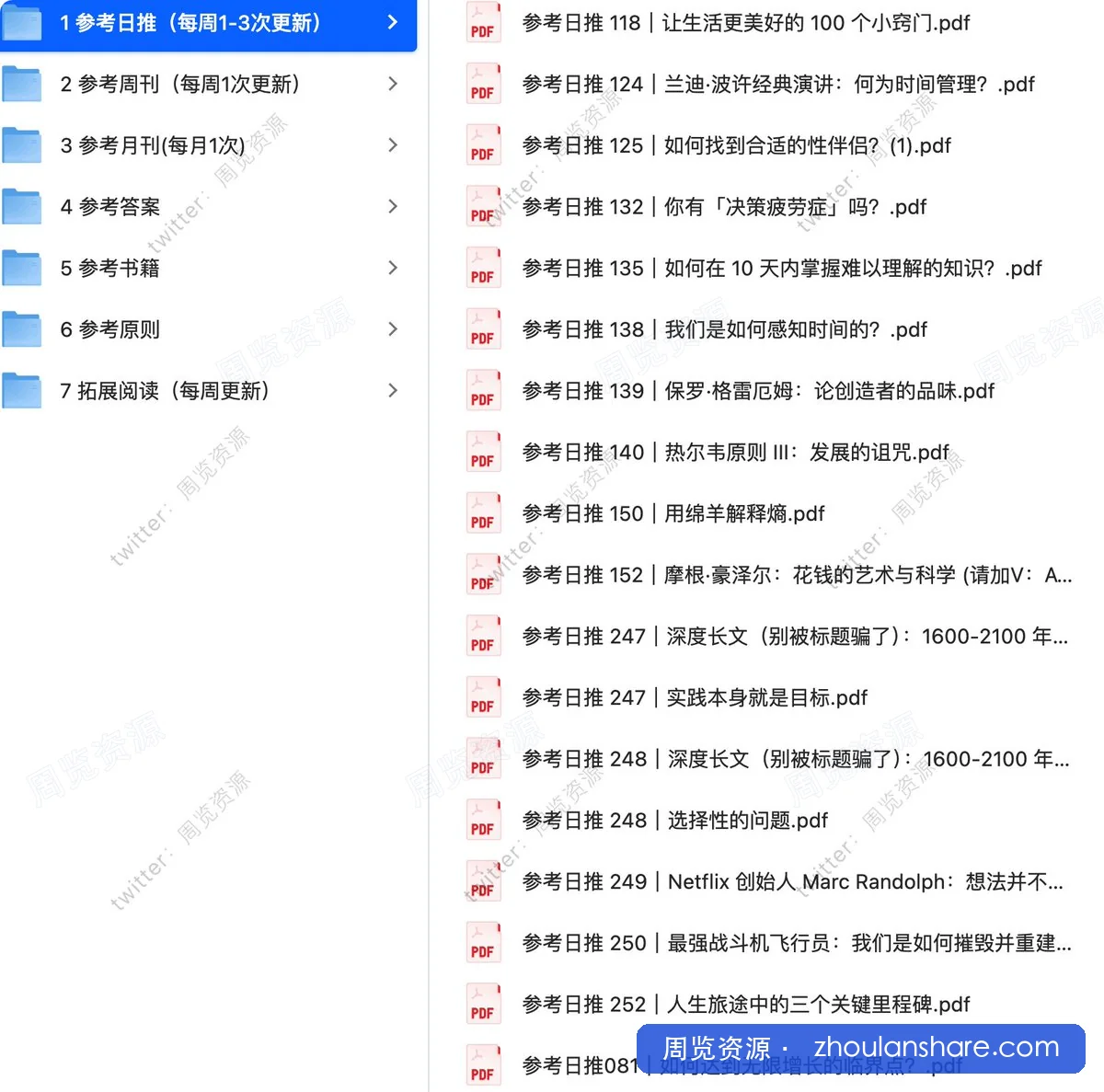1104x1092 pixels.
Task: Select file name 用绵羊解释熵.pdf
Action: 745,513
